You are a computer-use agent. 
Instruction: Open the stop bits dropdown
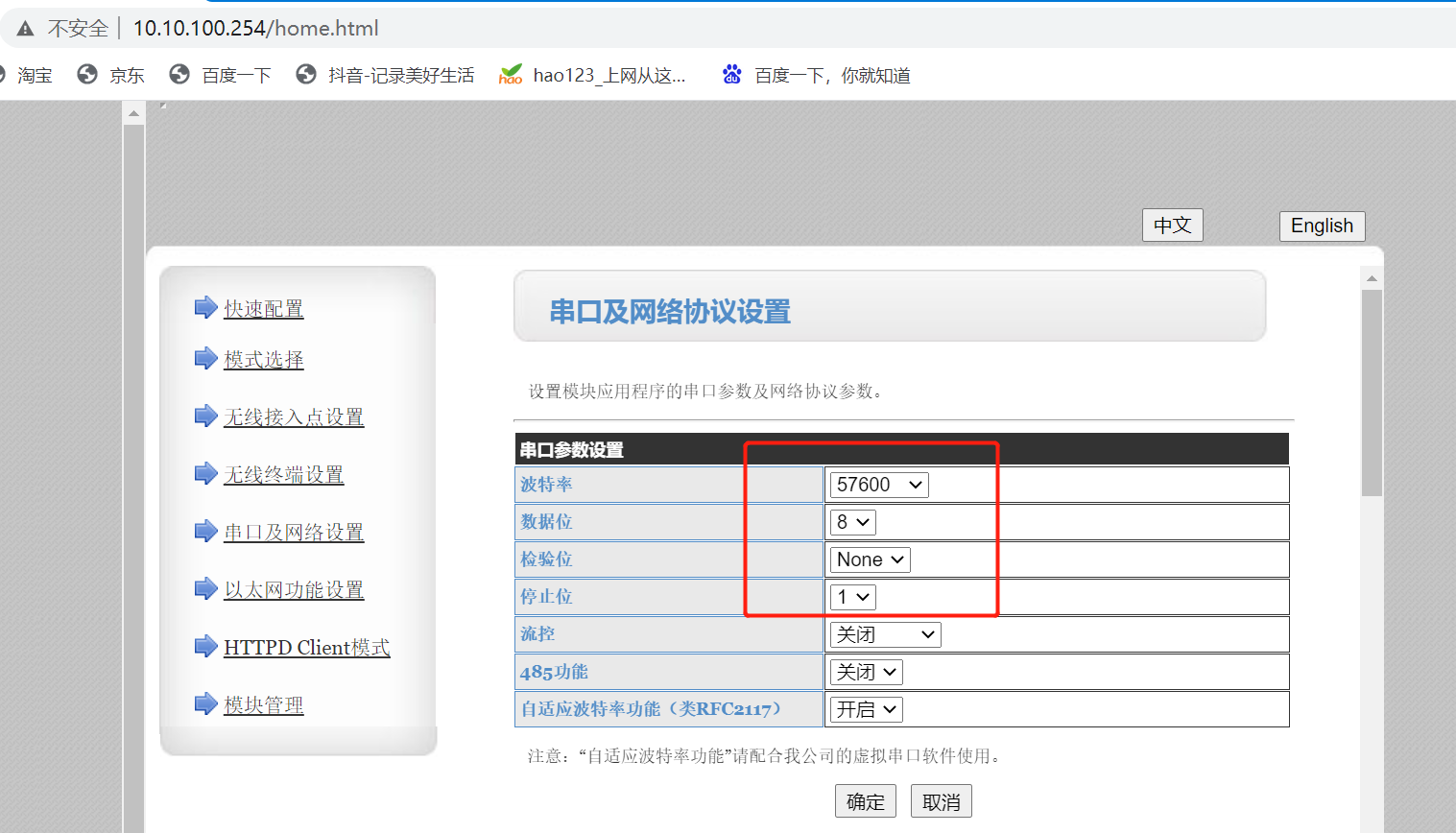(853, 597)
